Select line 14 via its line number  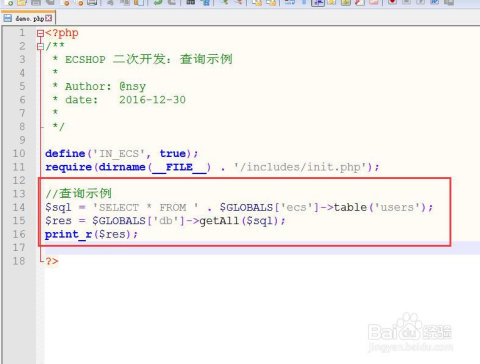click(x=19, y=207)
